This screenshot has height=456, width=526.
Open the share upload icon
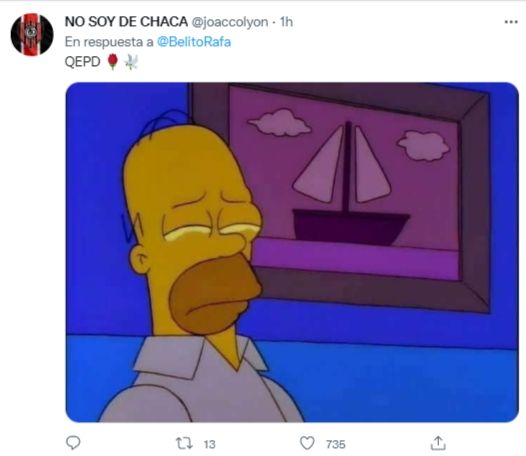(438, 443)
